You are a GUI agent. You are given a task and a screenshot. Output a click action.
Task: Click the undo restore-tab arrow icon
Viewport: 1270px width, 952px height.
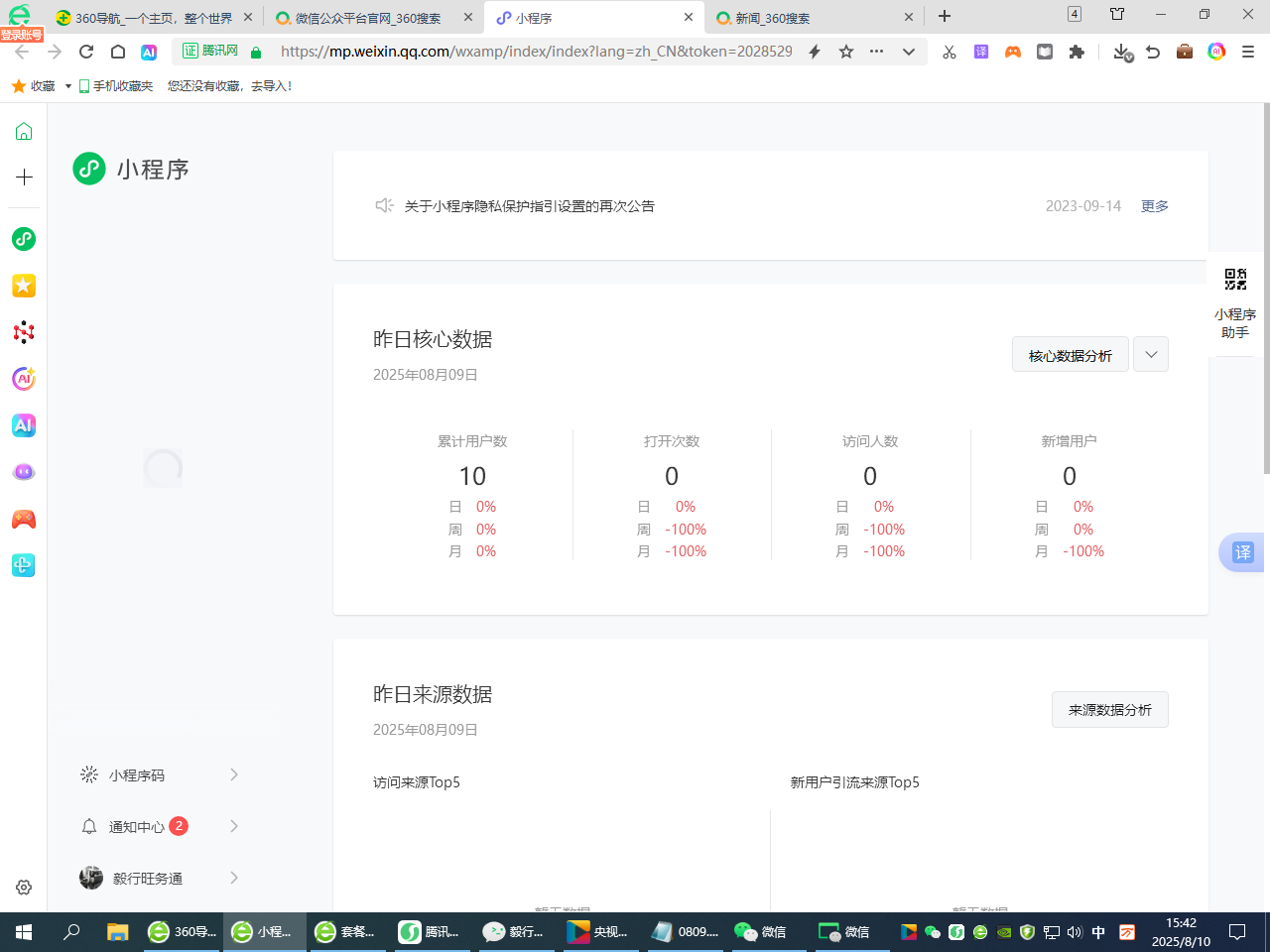click(1153, 52)
